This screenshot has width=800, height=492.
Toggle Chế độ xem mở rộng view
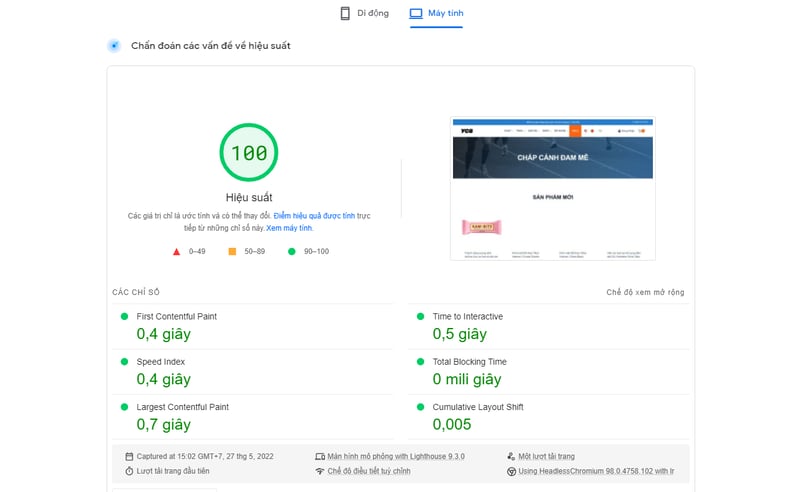tap(645, 292)
